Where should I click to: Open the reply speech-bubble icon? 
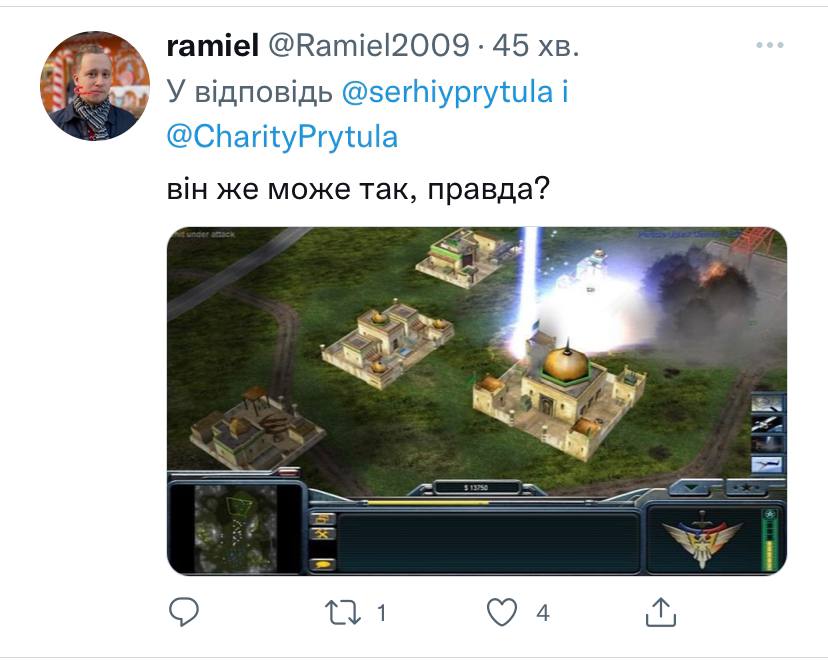[x=184, y=612]
